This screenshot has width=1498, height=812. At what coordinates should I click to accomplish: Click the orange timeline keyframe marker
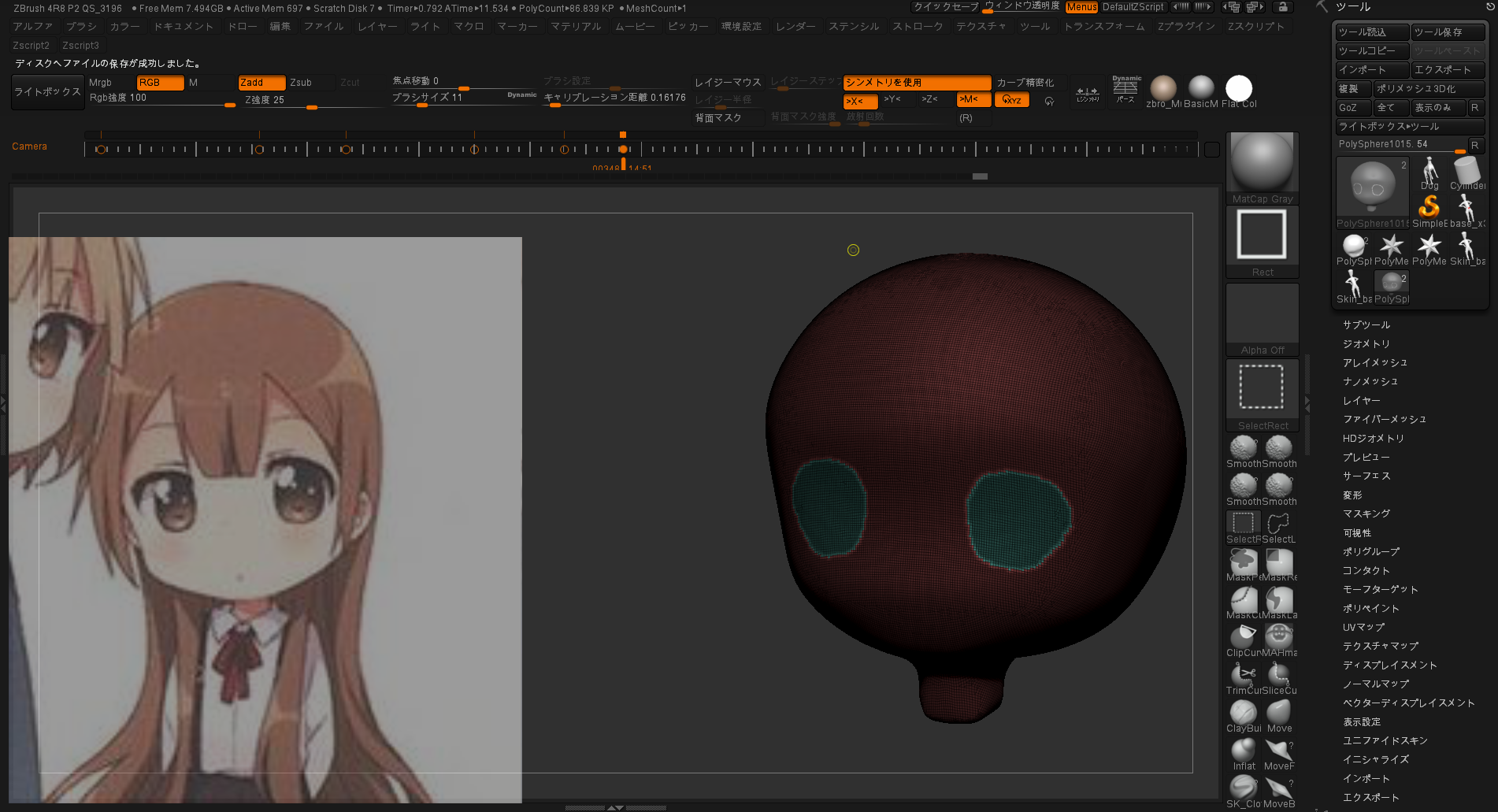click(x=623, y=149)
